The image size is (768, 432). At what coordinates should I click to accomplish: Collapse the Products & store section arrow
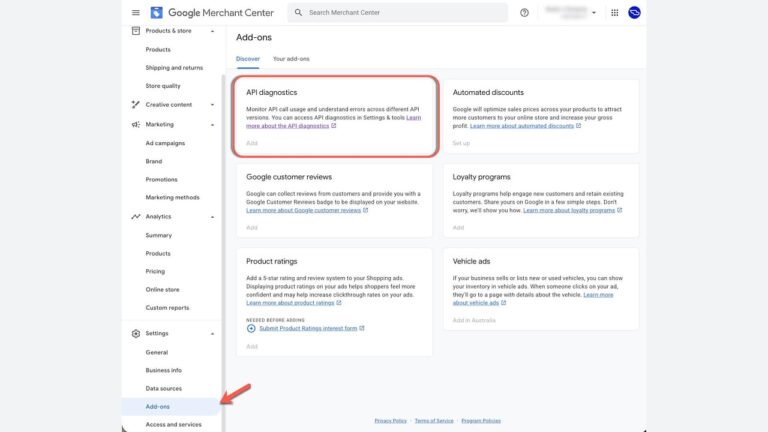[x=213, y=31]
